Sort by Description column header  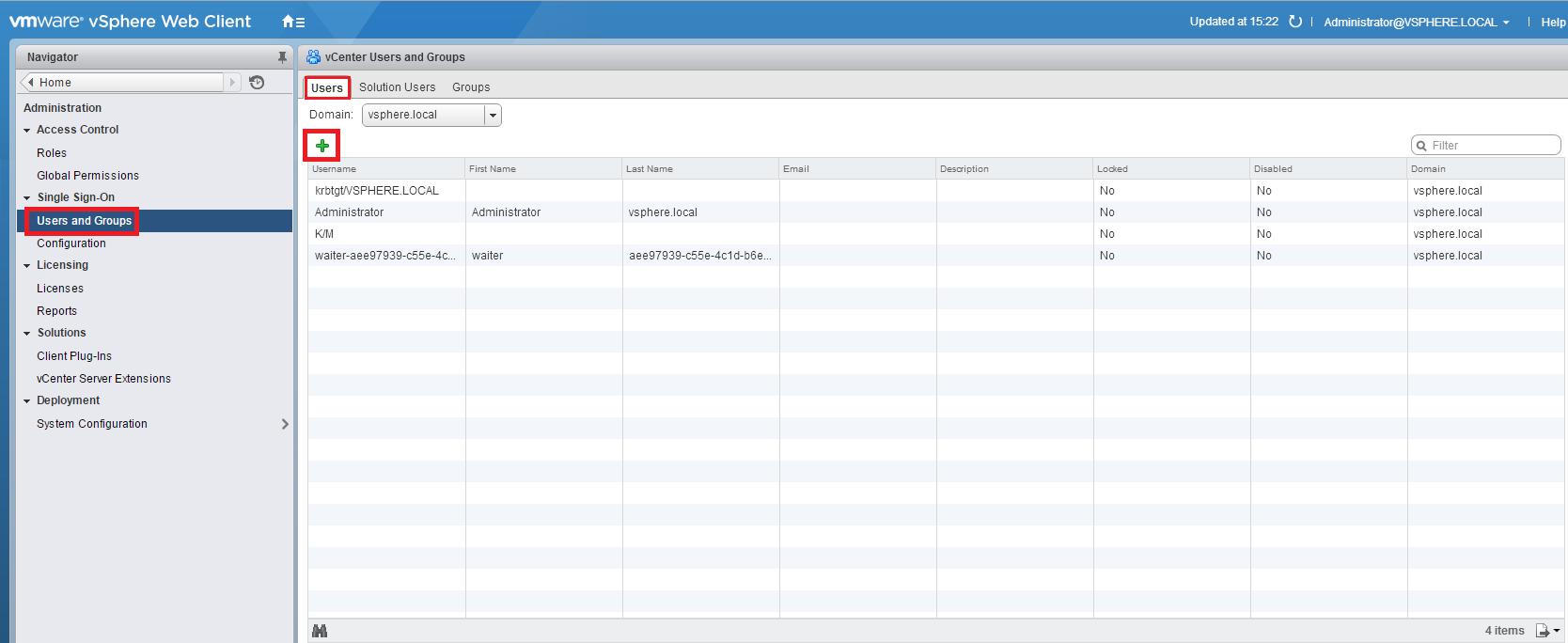1014,169
